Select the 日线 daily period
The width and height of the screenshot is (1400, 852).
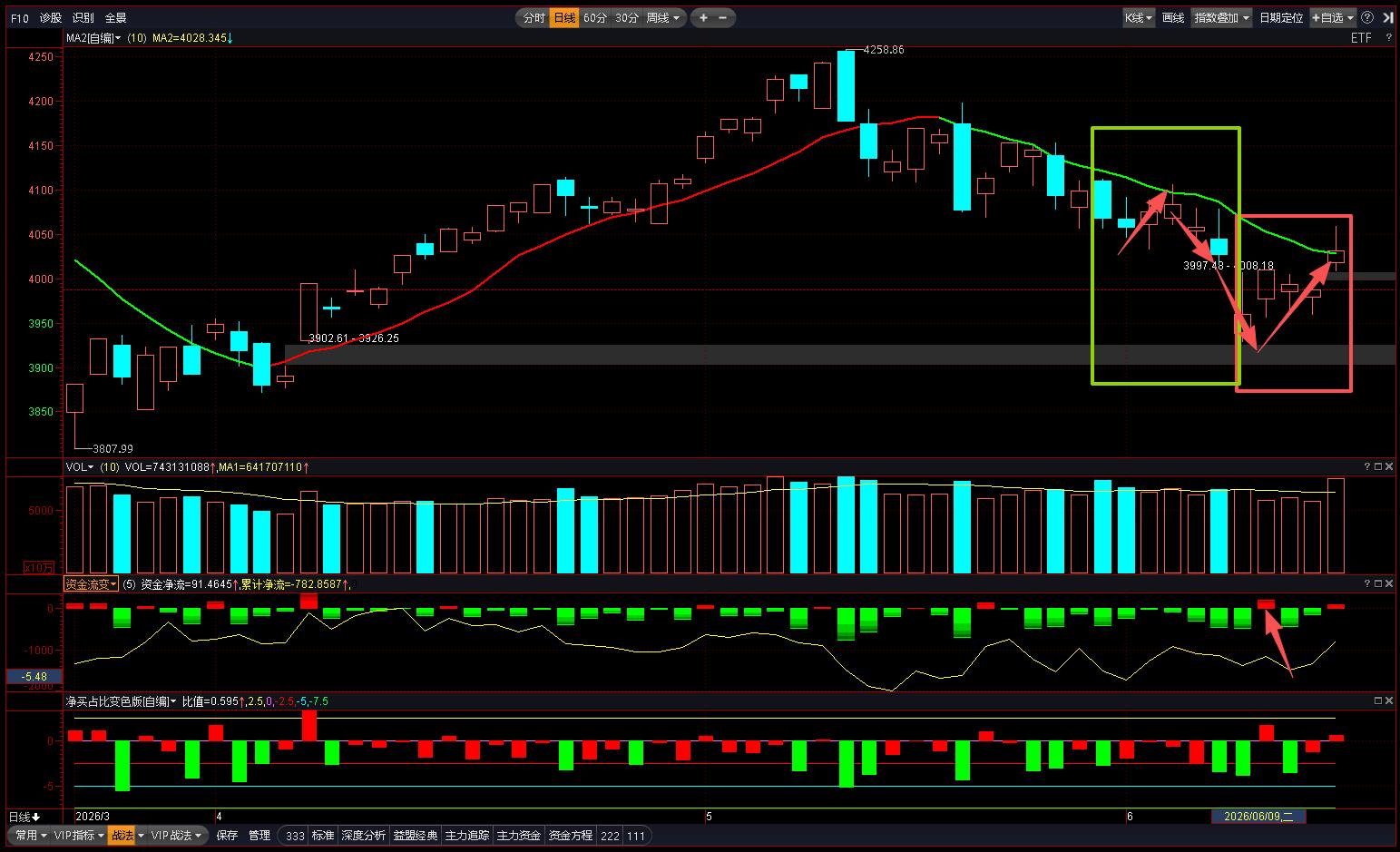pyautogui.click(x=564, y=18)
